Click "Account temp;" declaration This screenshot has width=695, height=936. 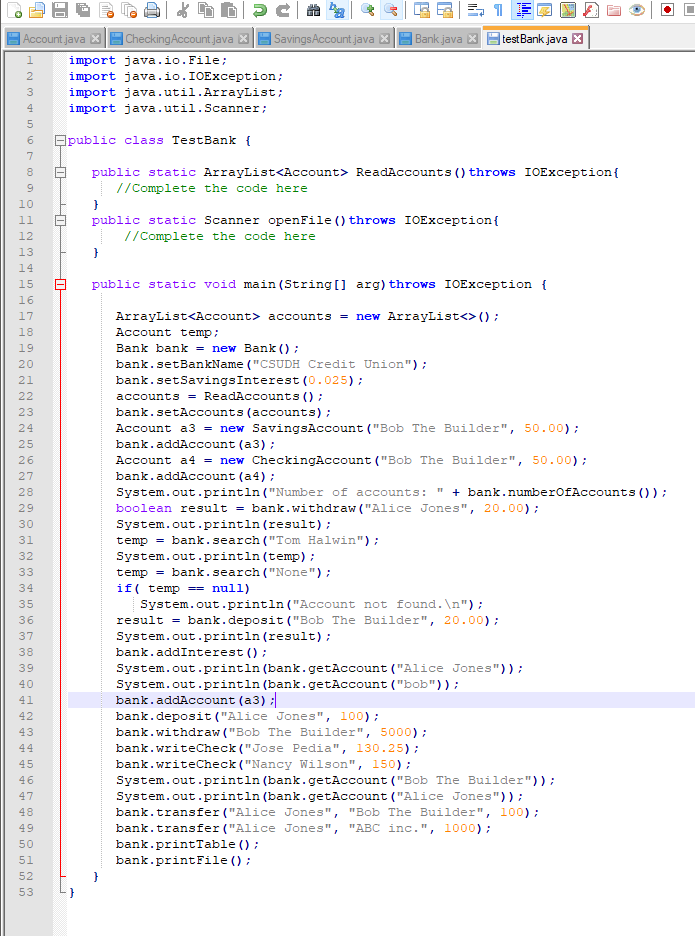pyautogui.click(x=168, y=332)
